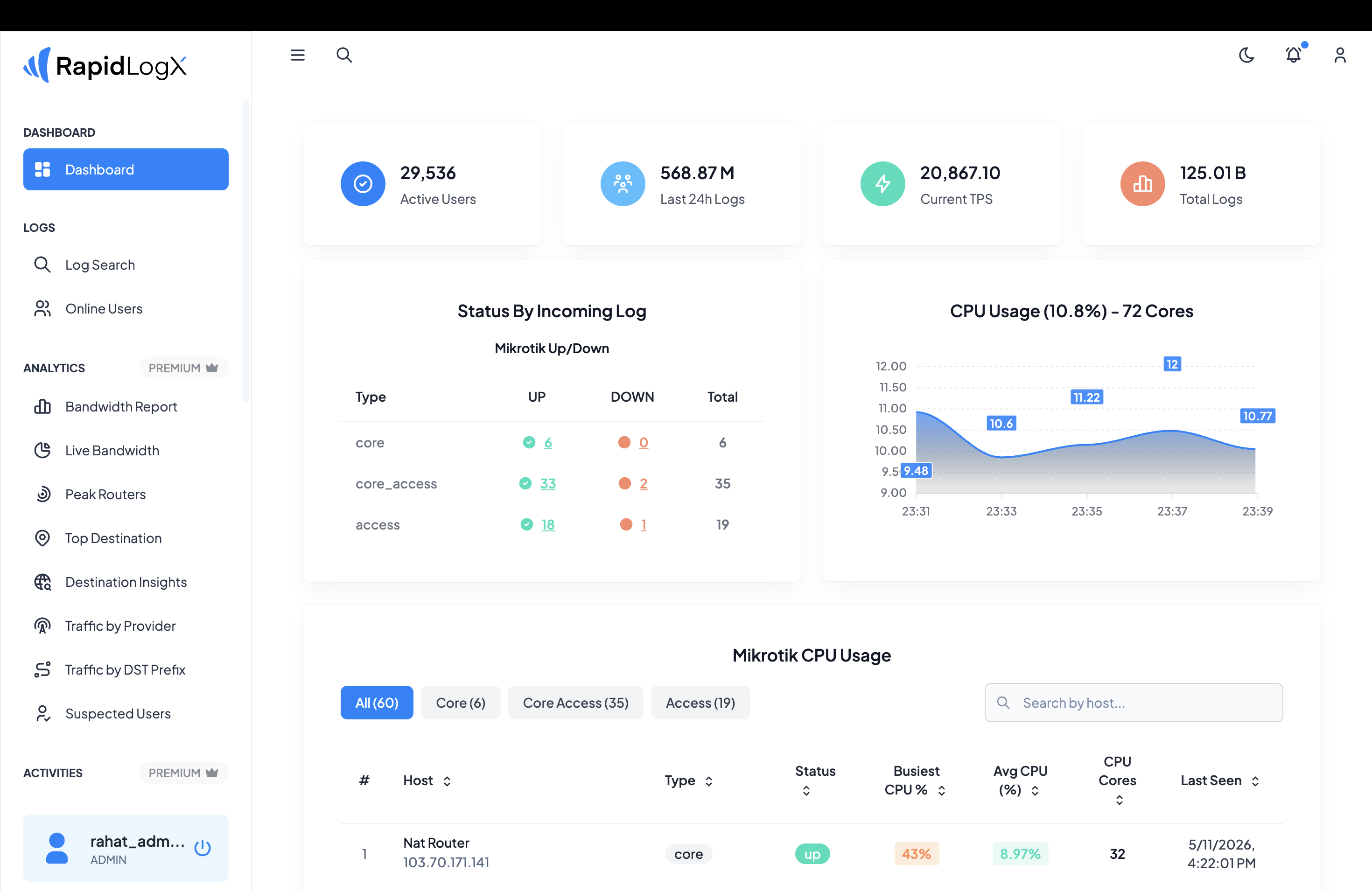
Task: Click the Traffic by DST Prefix route icon
Action: coord(42,669)
